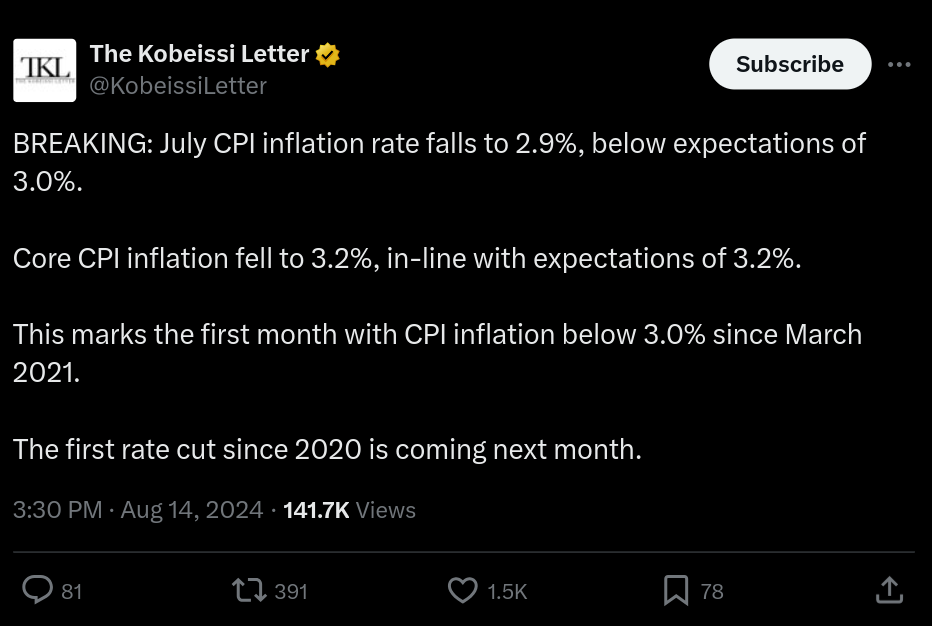
Task: Open the 3:30 PM Aug 14, 2024 timestamp
Action: pyautogui.click(x=138, y=510)
